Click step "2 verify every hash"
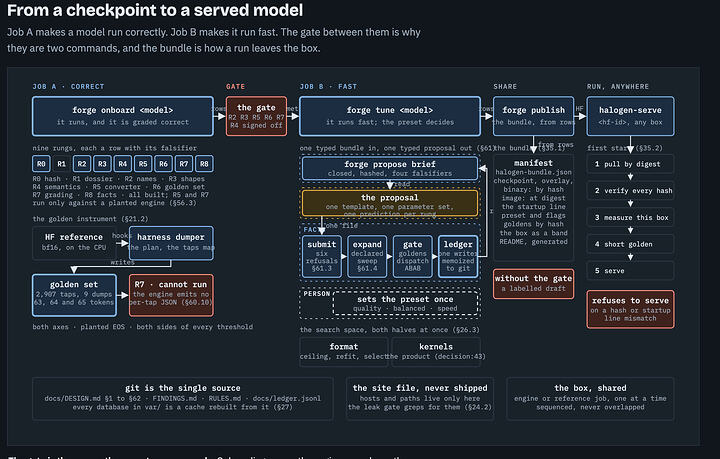Image resolution: width=720 pixels, height=459 pixels. (x=630, y=190)
